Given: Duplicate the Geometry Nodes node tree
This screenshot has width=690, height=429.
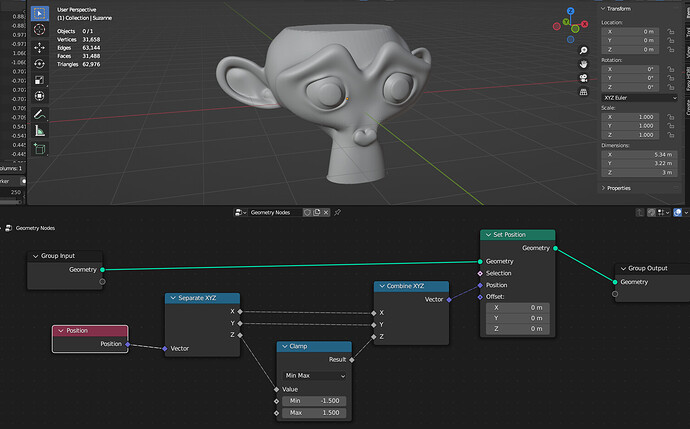Looking at the screenshot, I should coord(317,213).
